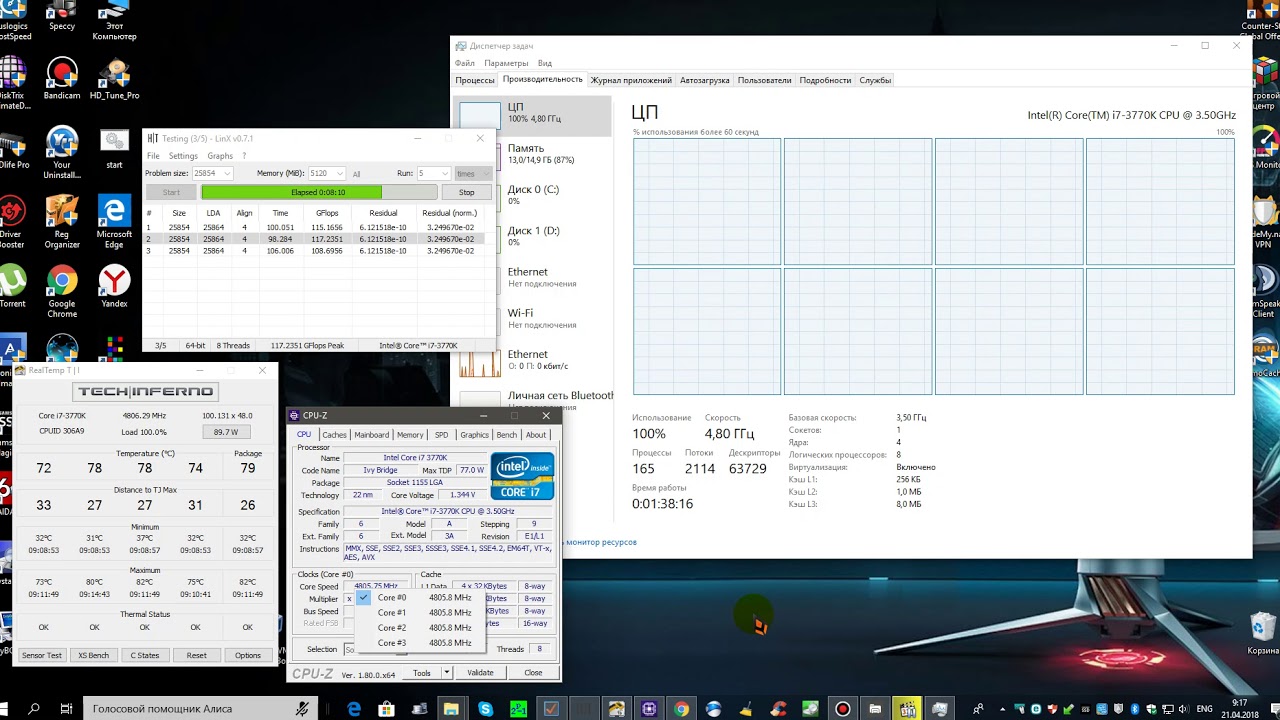The width and height of the screenshot is (1280, 720).
Task: Click All memory button in LinX
Action: tap(356, 174)
